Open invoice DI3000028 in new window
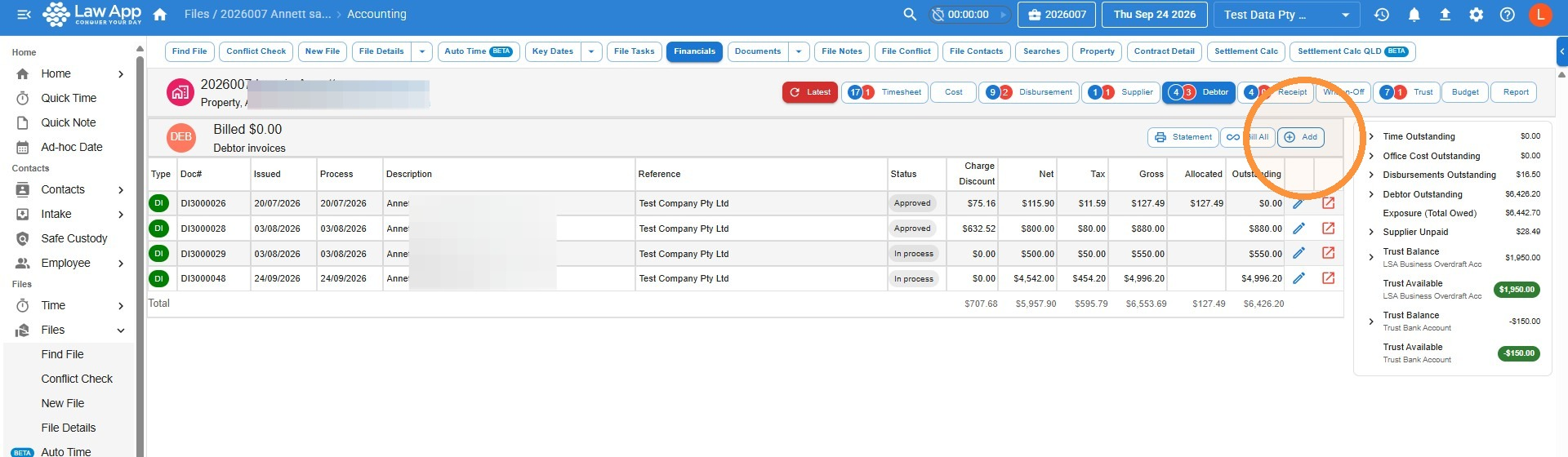The width and height of the screenshot is (1568, 457). 1329,228
